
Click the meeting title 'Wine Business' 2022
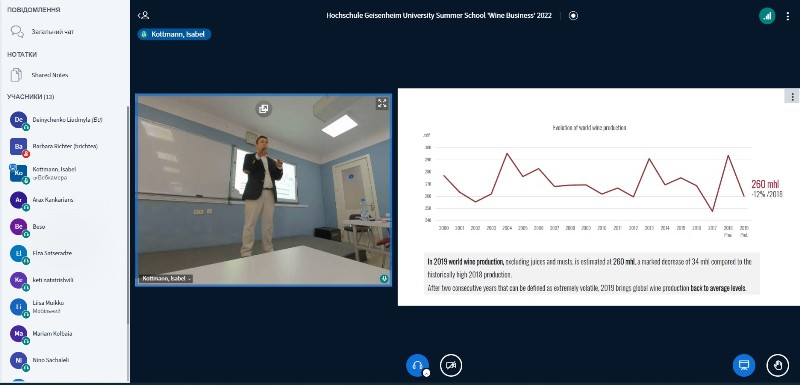coord(439,16)
